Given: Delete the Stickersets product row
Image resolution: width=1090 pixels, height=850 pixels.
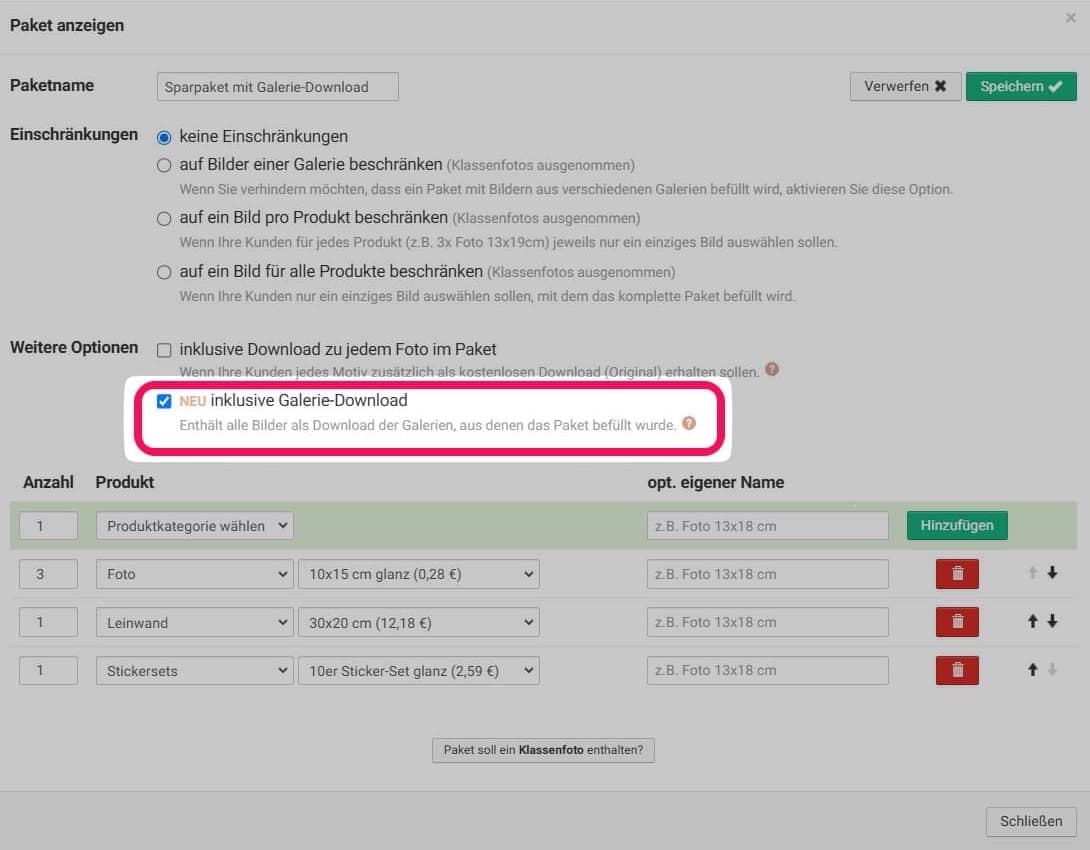Looking at the screenshot, I should [957, 670].
